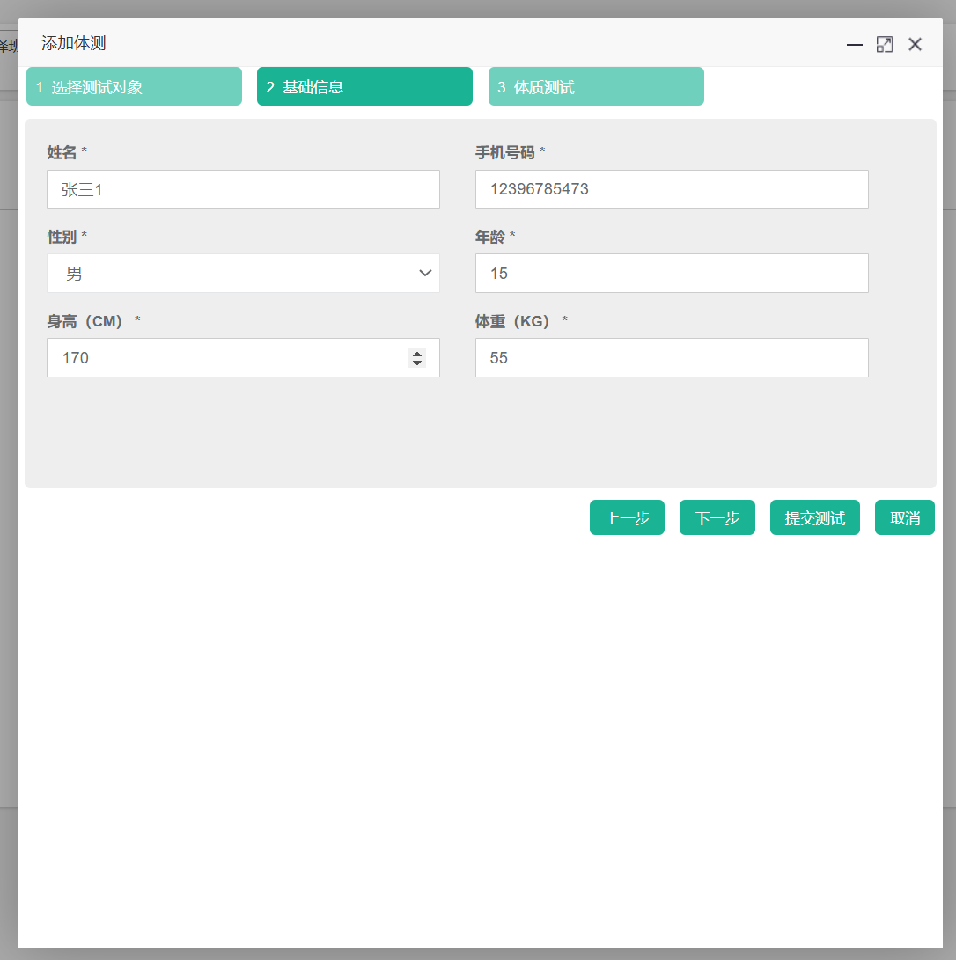Click the up arrow of height spinner

tap(417, 353)
